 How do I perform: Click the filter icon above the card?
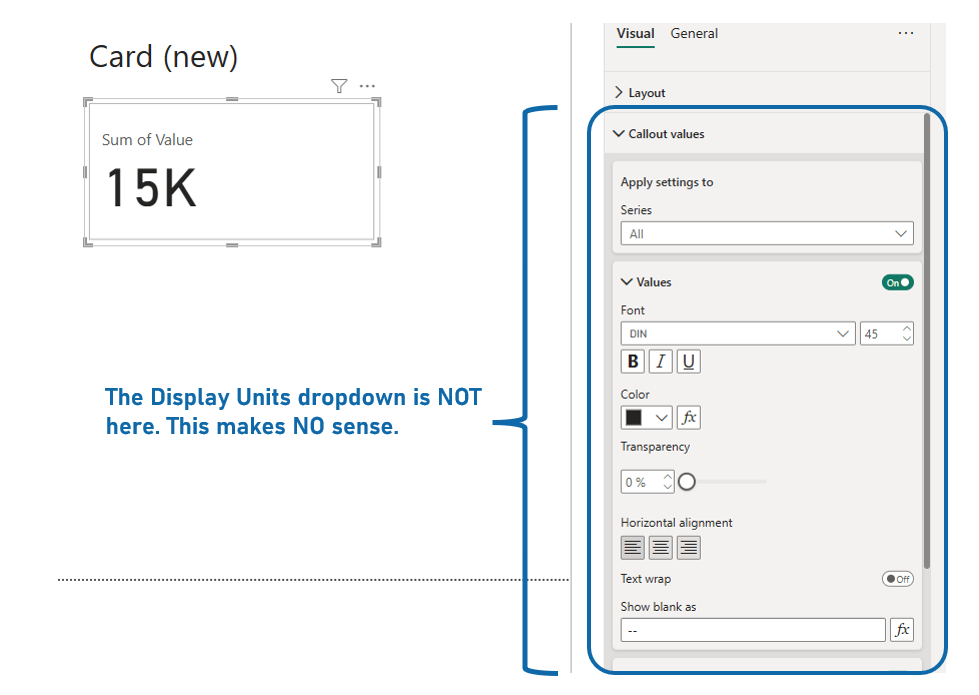pos(339,87)
